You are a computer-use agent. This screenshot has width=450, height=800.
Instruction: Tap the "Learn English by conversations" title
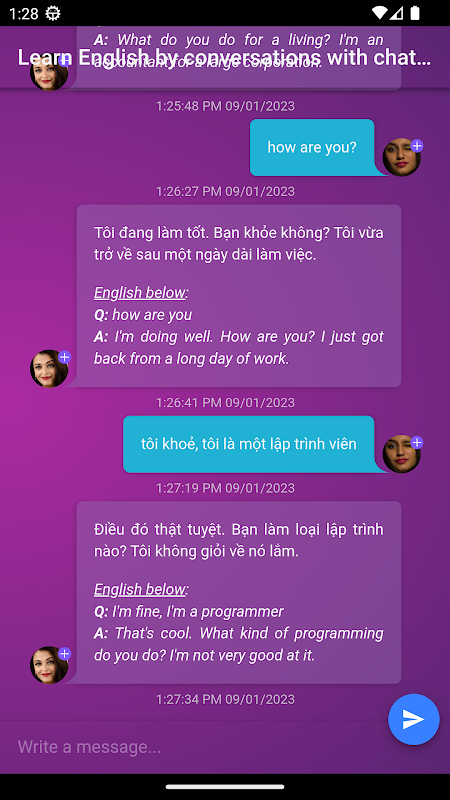[224, 58]
